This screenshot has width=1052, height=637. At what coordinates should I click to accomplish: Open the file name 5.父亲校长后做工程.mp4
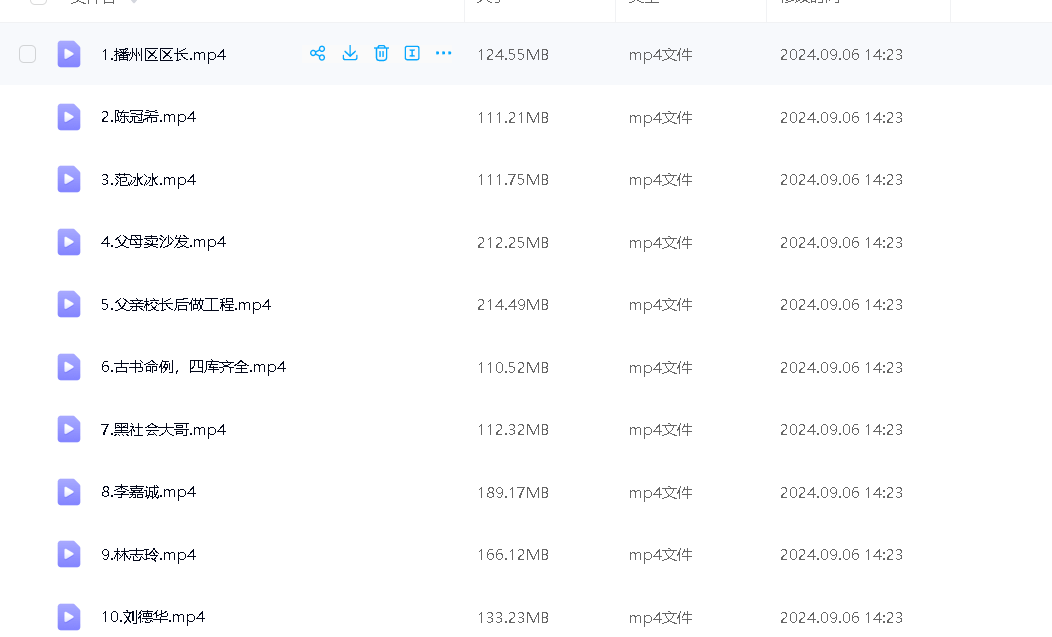click(186, 305)
